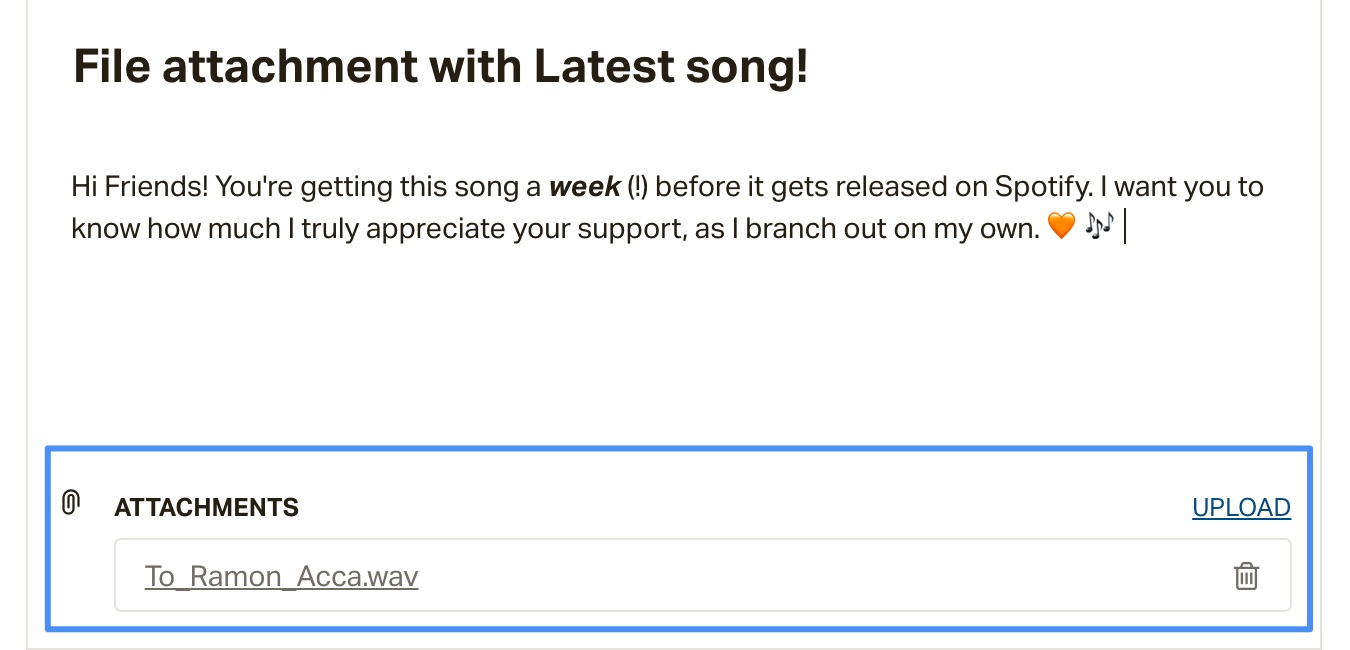
Task: Click the ATTACHMENTS section heading
Action: point(207,507)
